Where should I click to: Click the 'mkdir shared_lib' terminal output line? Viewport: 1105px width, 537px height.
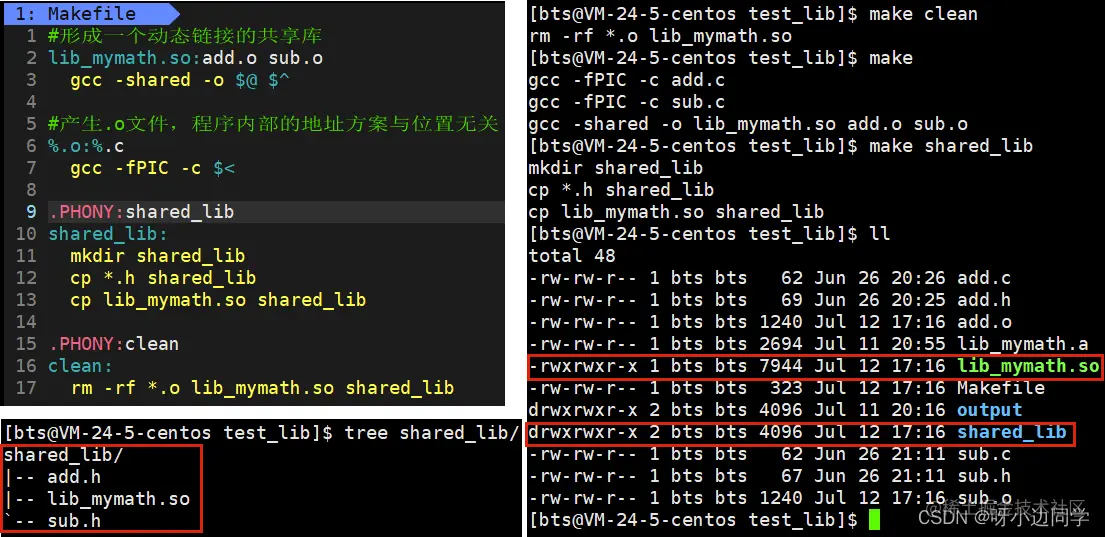[616, 168]
